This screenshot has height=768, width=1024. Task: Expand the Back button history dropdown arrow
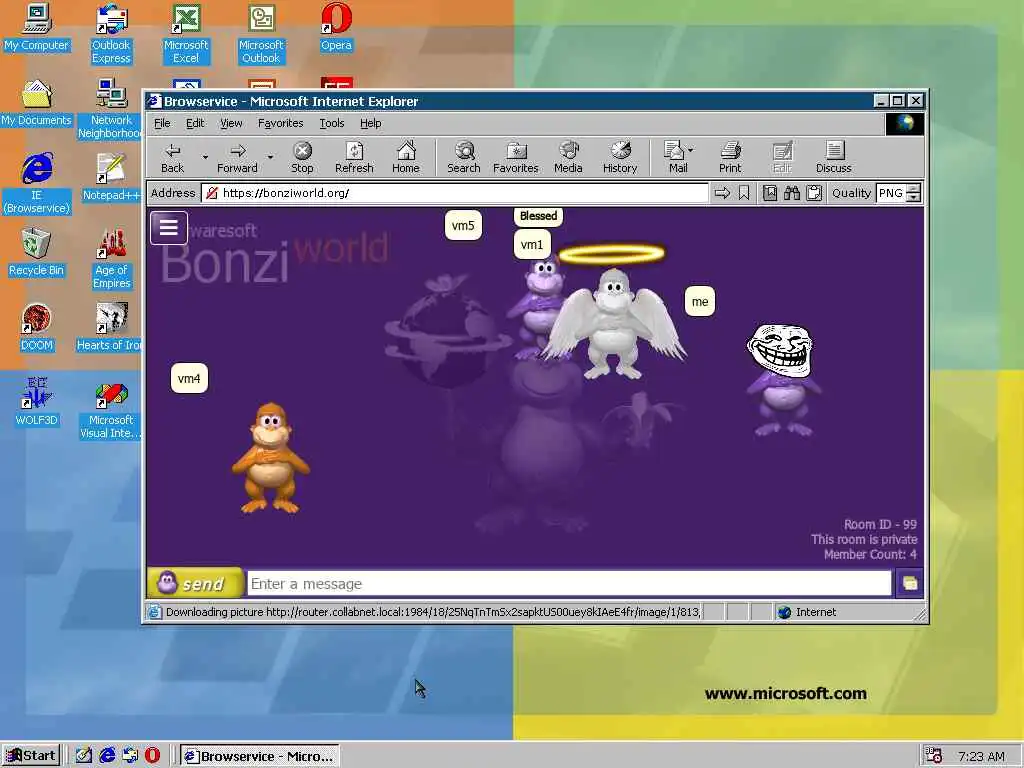pos(205,157)
